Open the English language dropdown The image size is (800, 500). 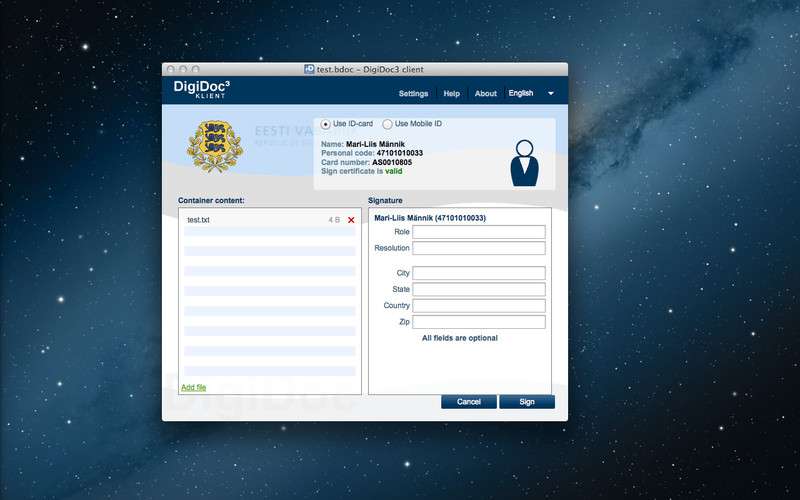[x=531, y=93]
